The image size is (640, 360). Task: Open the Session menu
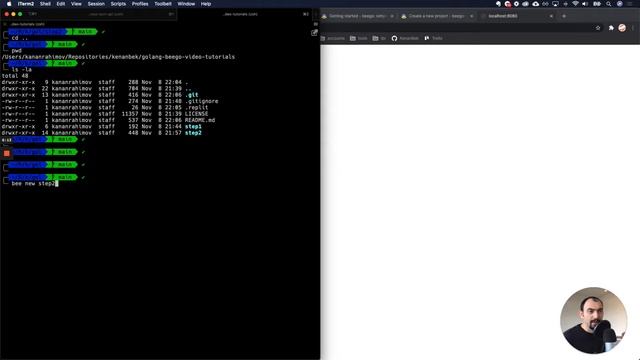(x=96, y=4)
